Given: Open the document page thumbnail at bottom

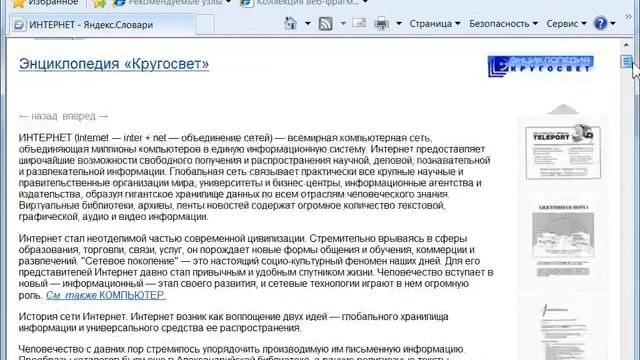Looking at the screenshot, I should pyautogui.click(x=563, y=331).
